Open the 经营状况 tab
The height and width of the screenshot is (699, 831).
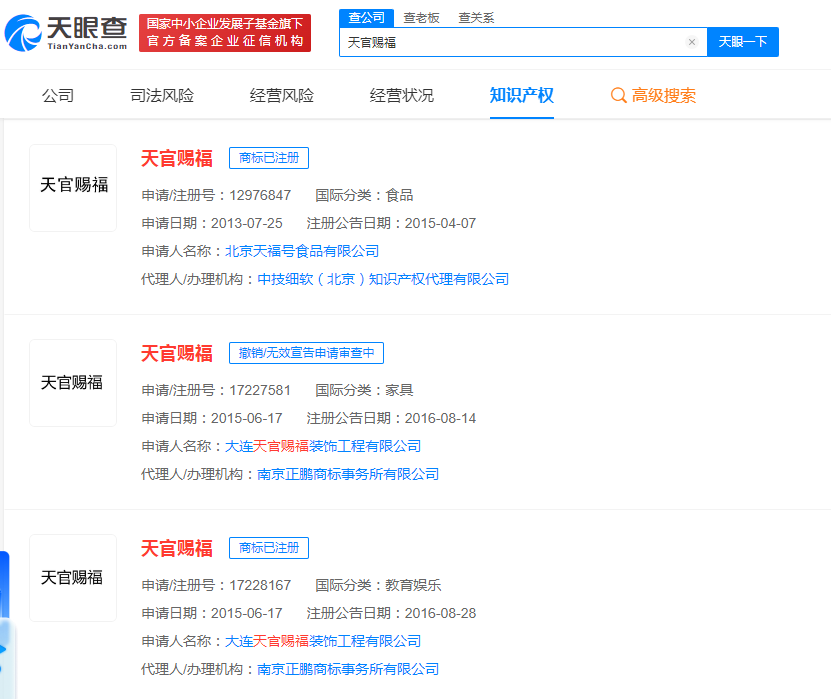click(401, 95)
